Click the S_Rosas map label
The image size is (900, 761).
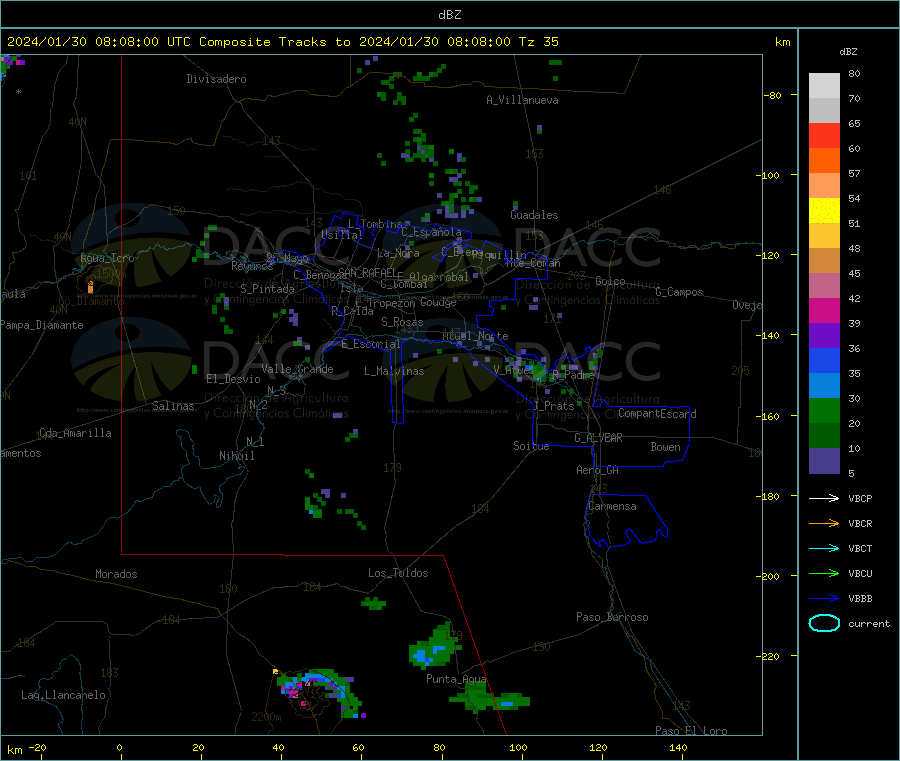(x=402, y=323)
